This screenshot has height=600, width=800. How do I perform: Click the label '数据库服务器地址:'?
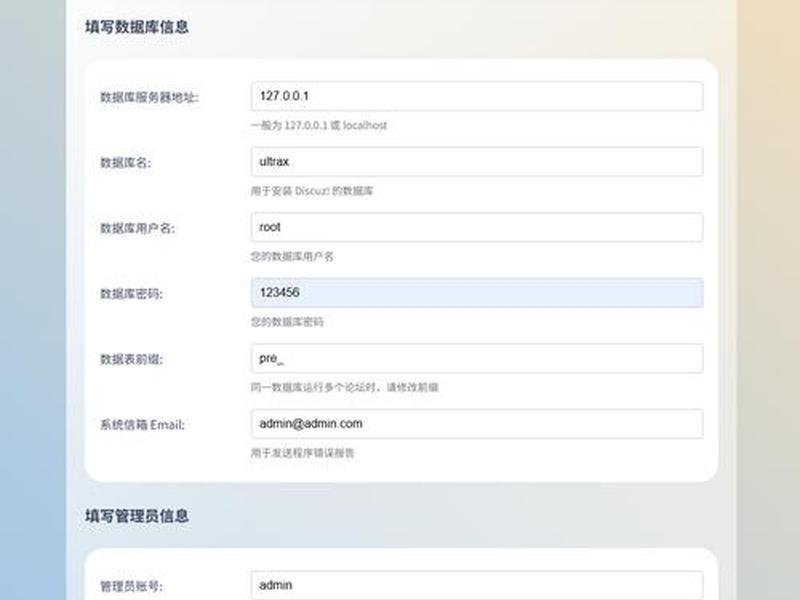coord(149,97)
